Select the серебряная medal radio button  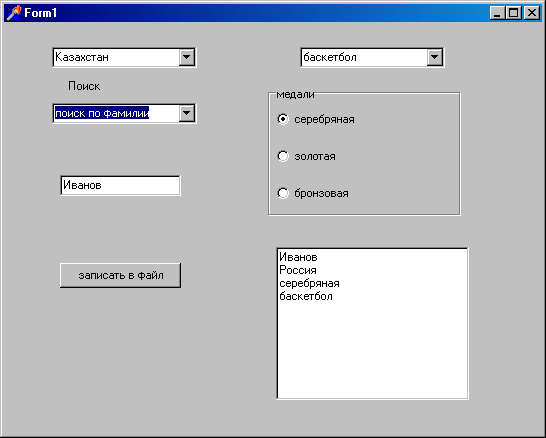click(x=283, y=119)
